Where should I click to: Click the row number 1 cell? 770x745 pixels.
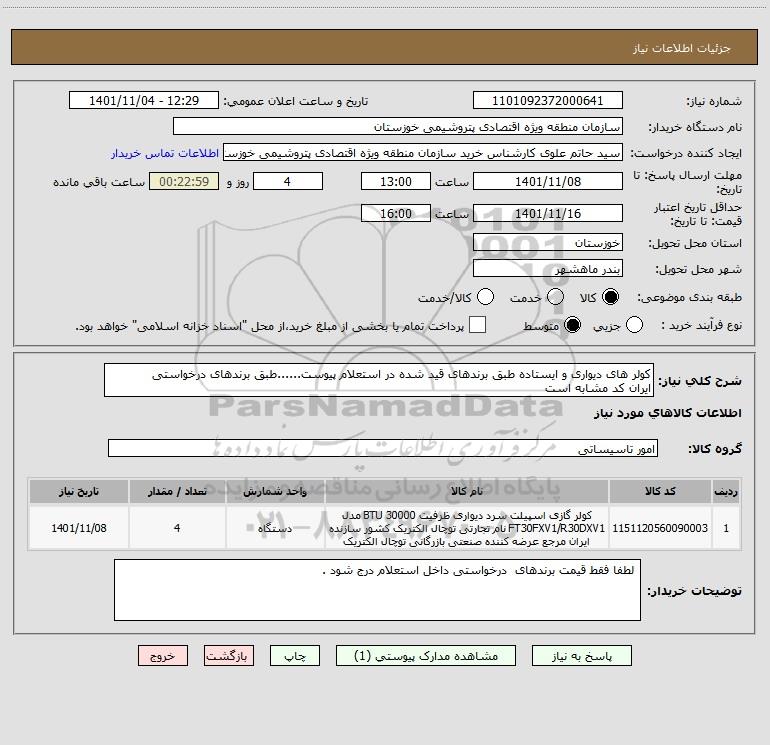tap(726, 528)
